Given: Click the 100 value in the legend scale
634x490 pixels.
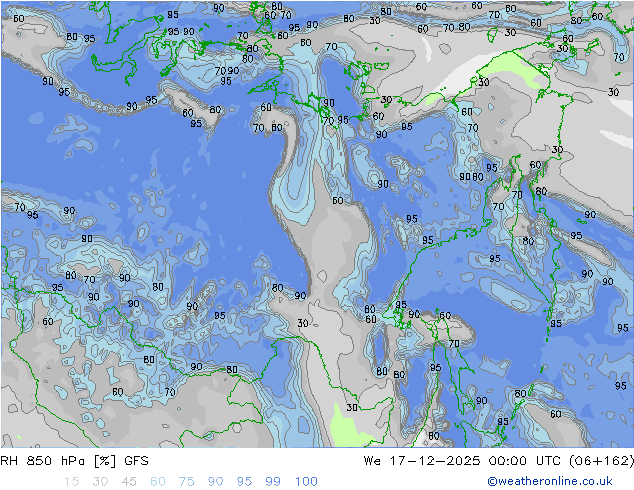Looking at the screenshot, I should point(306,482).
